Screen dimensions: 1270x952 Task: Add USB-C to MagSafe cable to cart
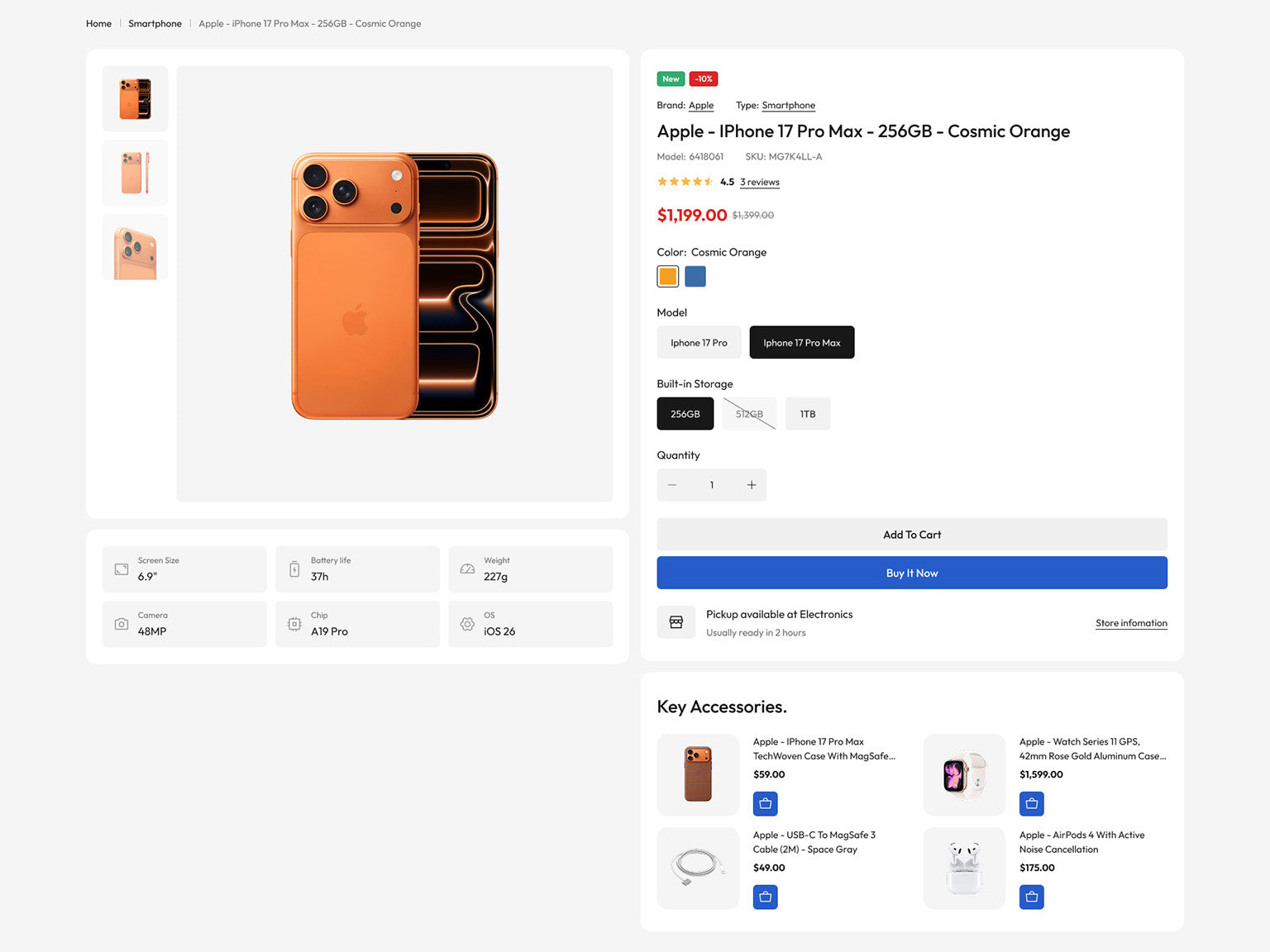[765, 897]
